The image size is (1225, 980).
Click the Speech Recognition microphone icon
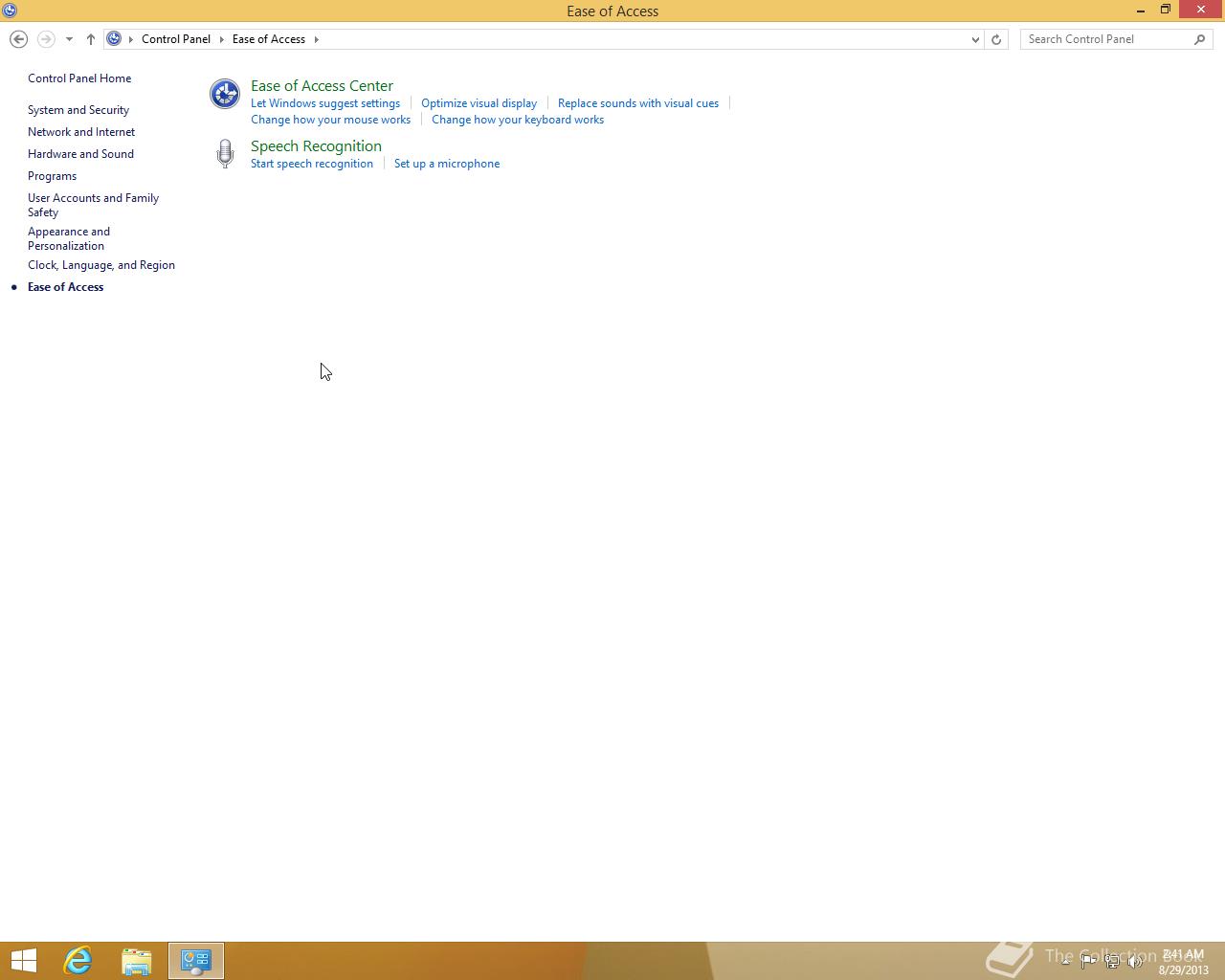[225, 154]
